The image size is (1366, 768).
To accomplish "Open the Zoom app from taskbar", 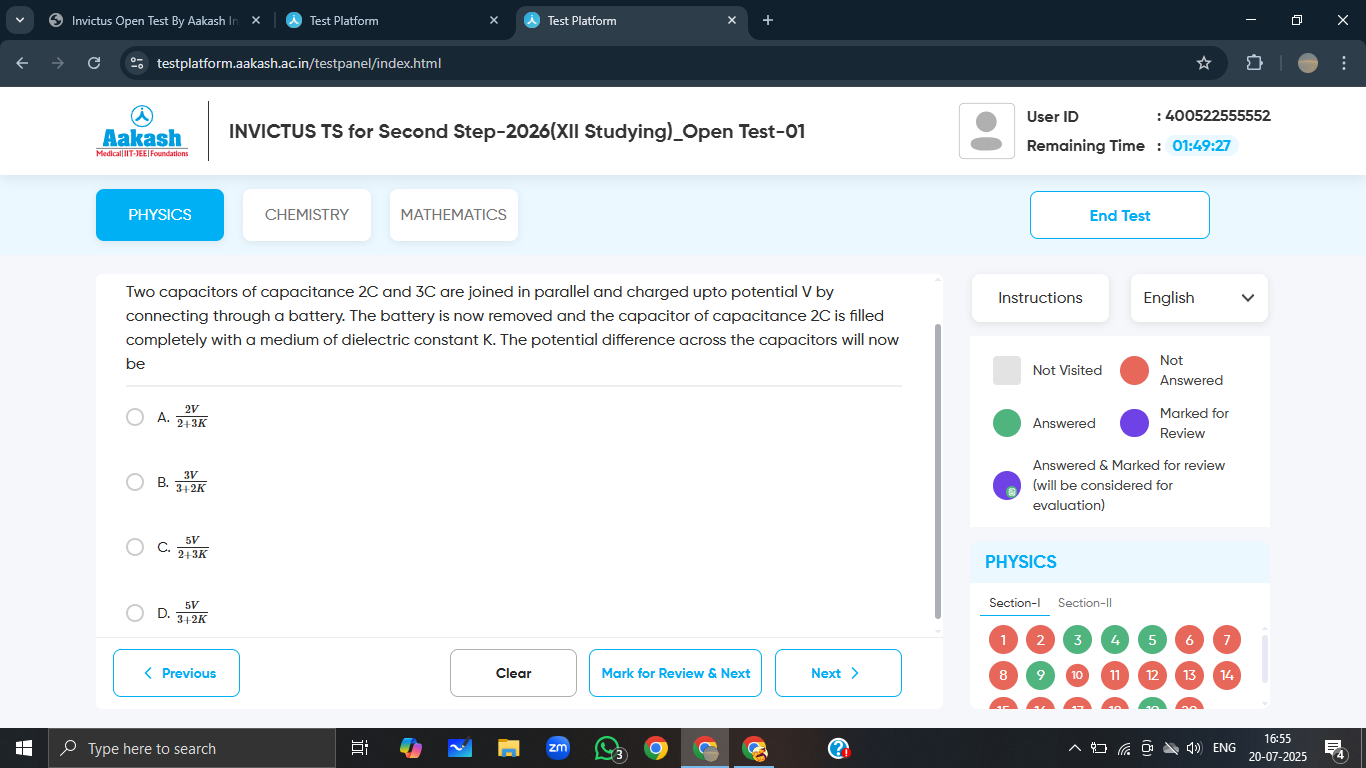I will tap(558, 748).
